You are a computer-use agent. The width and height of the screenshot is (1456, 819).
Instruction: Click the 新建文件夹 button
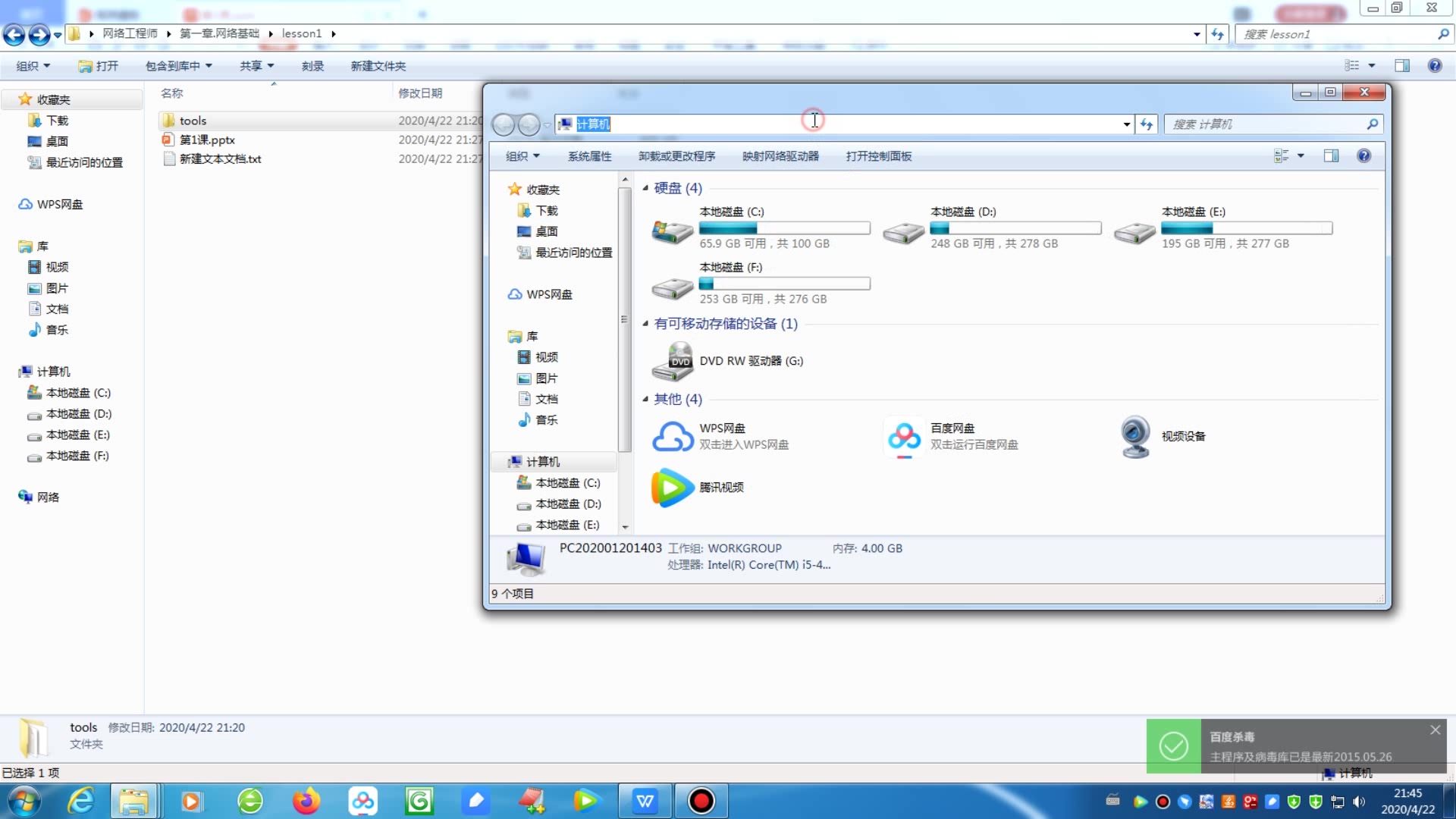coord(378,66)
